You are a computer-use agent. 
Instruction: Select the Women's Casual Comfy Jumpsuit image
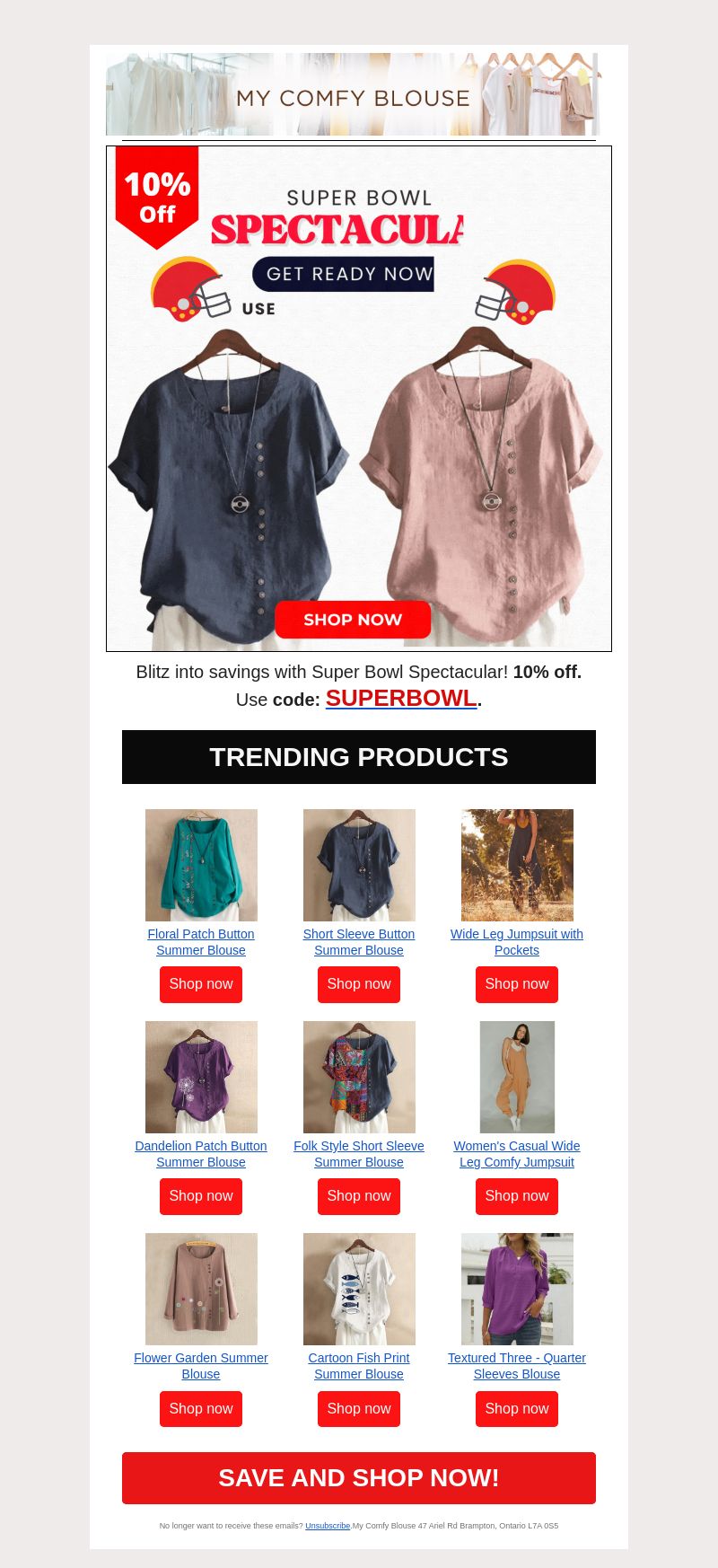(517, 1077)
